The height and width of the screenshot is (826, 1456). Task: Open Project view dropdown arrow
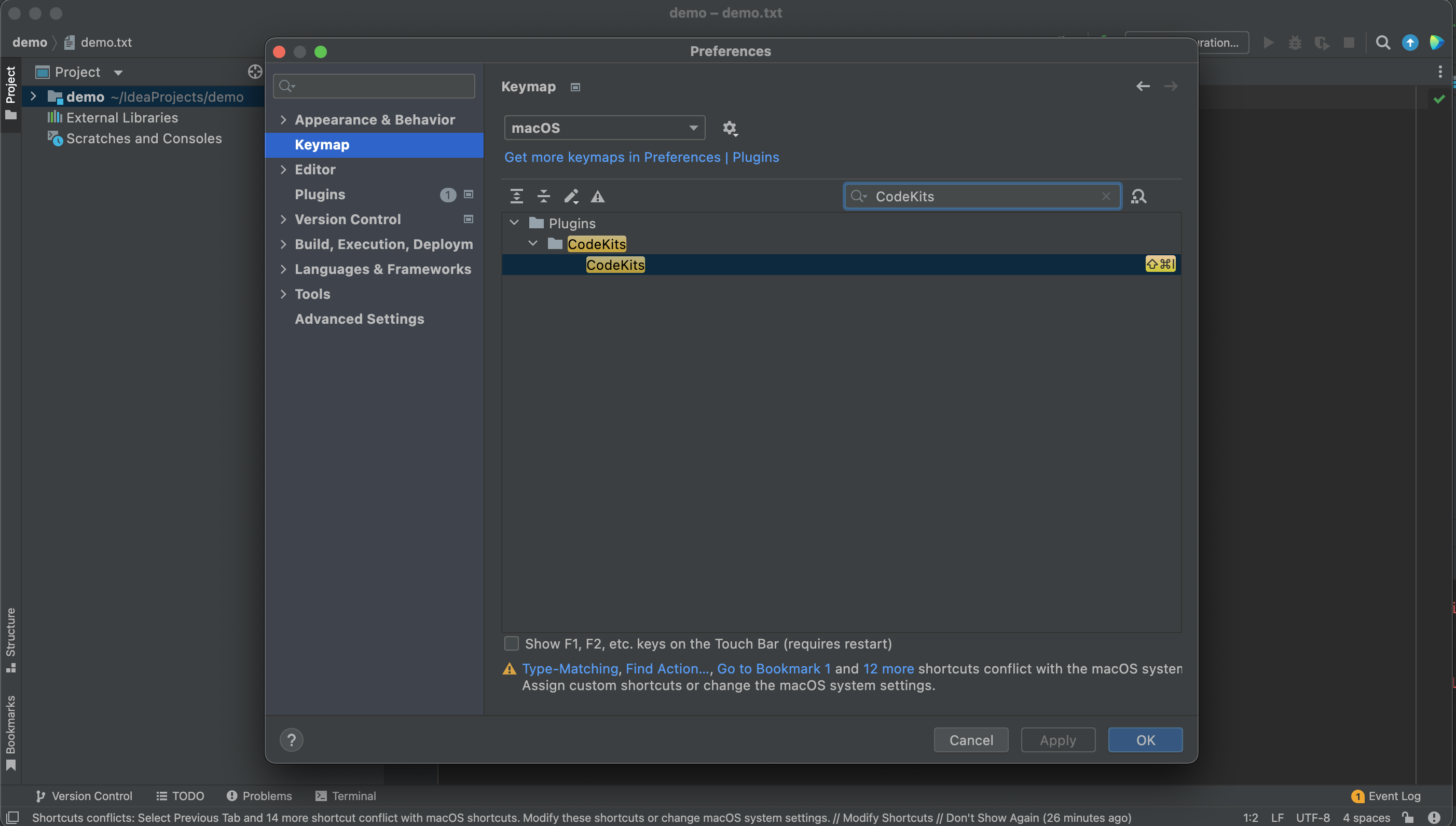[118, 73]
